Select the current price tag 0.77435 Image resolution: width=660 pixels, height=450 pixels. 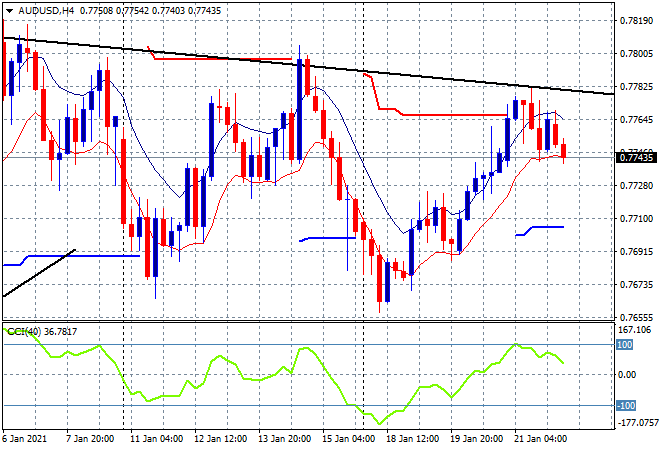pyautogui.click(x=636, y=158)
